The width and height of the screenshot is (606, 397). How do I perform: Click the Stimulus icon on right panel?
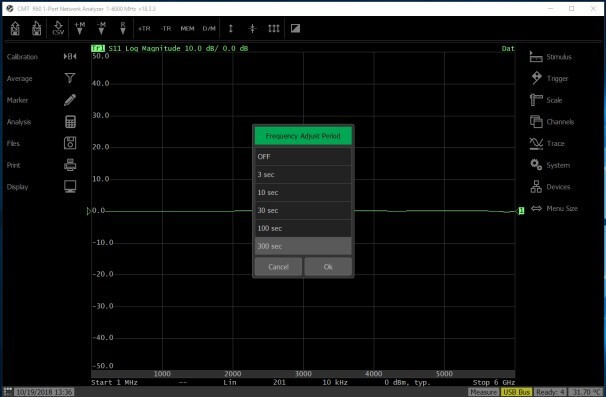pos(536,57)
